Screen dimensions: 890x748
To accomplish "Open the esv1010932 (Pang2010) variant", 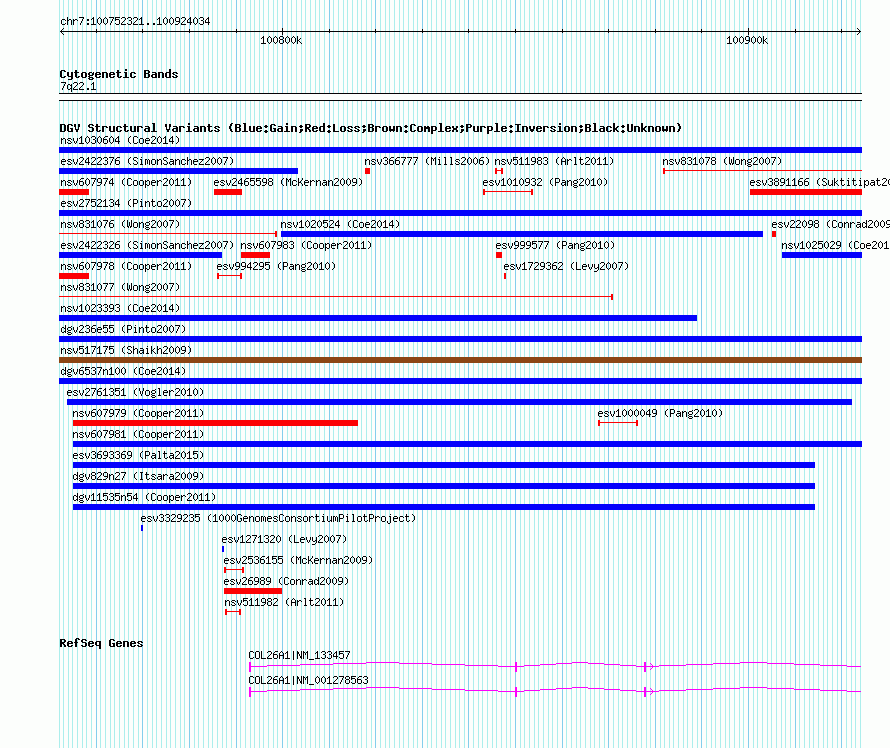I will [508, 192].
